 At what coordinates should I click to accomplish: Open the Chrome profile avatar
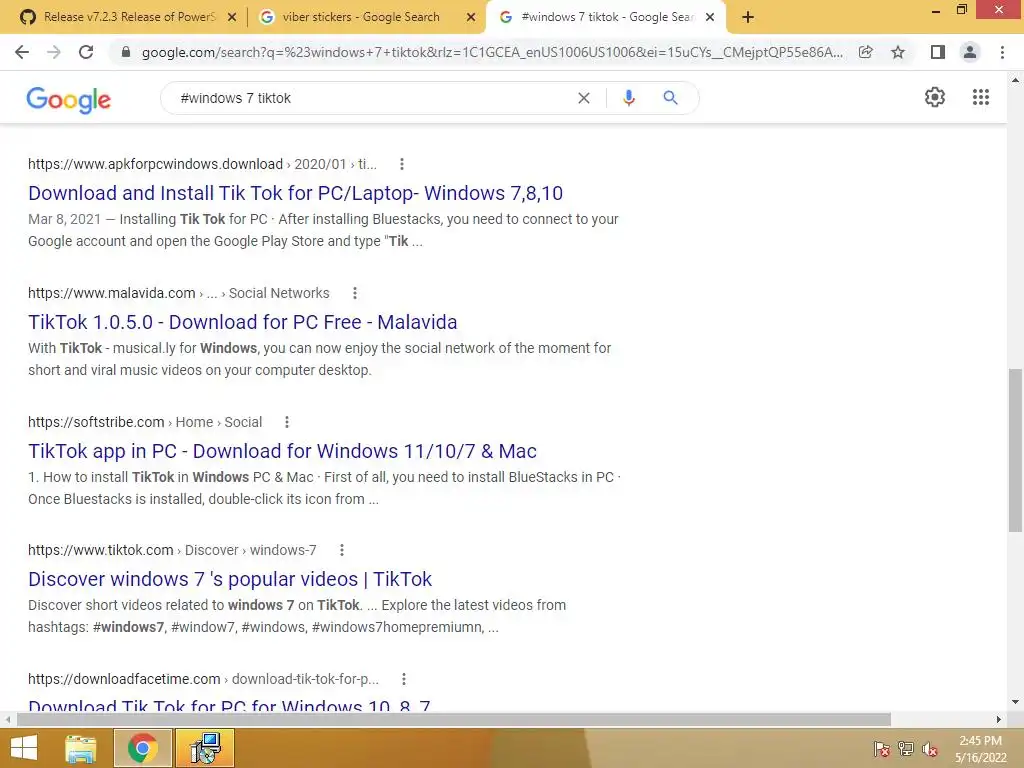click(970, 52)
